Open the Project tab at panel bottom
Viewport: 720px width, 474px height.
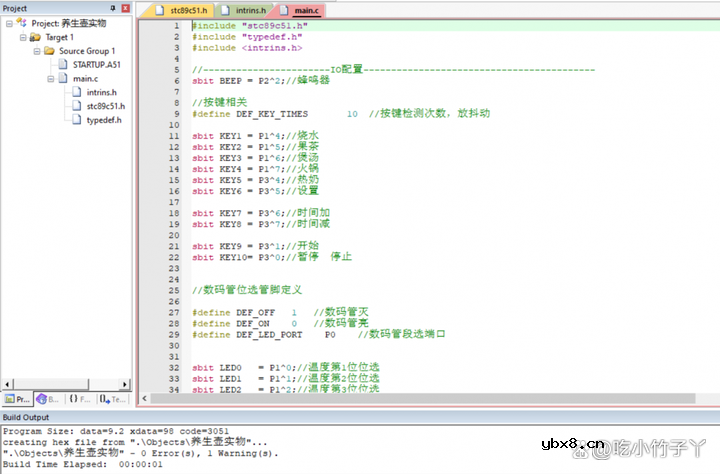(17, 399)
